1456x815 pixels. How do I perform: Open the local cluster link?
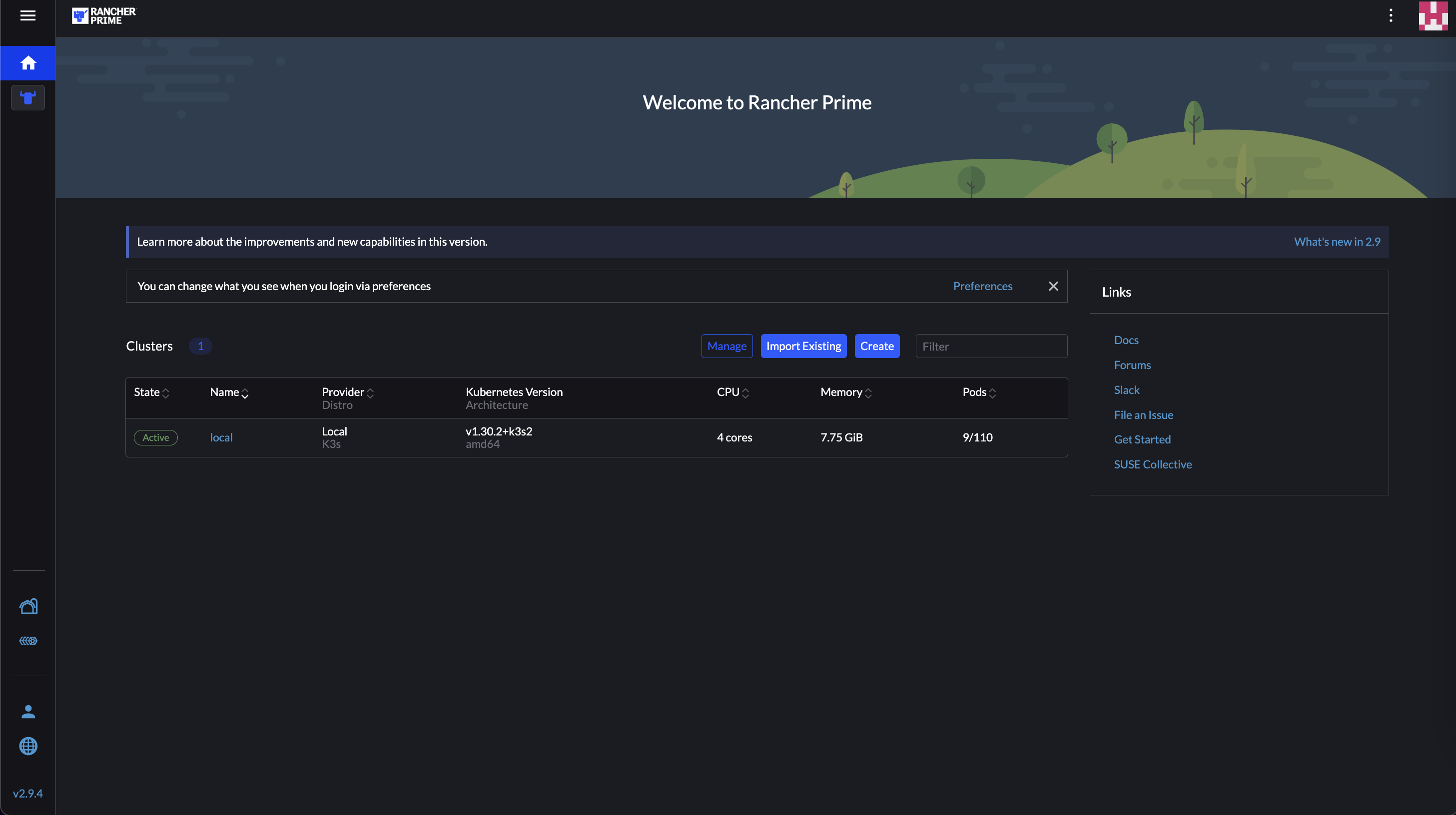coord(221,438)
